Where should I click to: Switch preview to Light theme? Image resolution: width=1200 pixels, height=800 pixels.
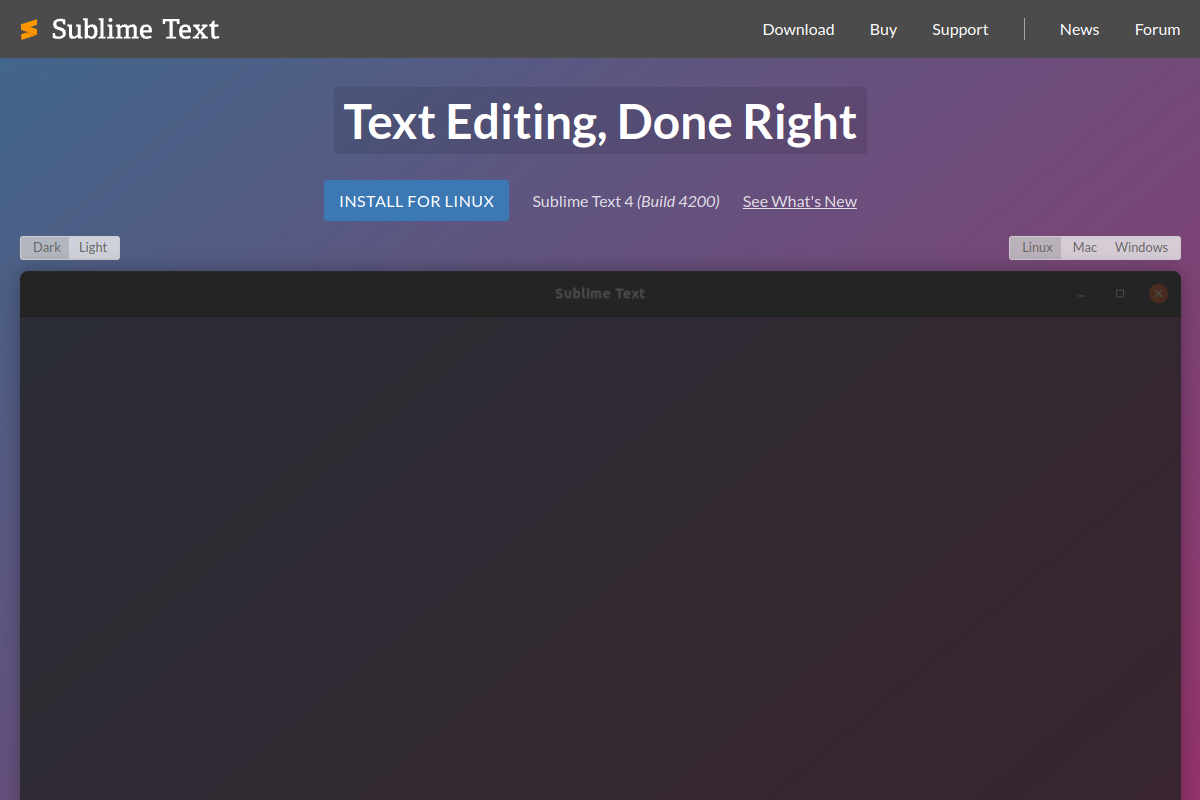93,248
